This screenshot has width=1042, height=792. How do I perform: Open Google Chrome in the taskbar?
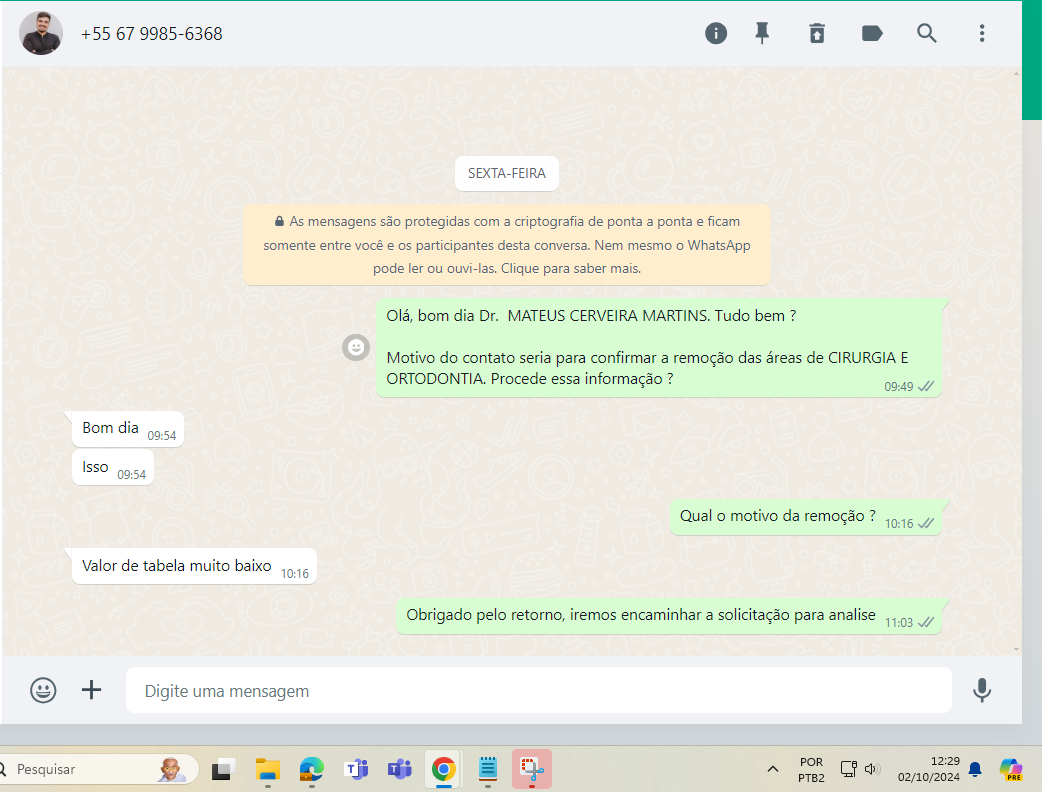click(443, 769)
